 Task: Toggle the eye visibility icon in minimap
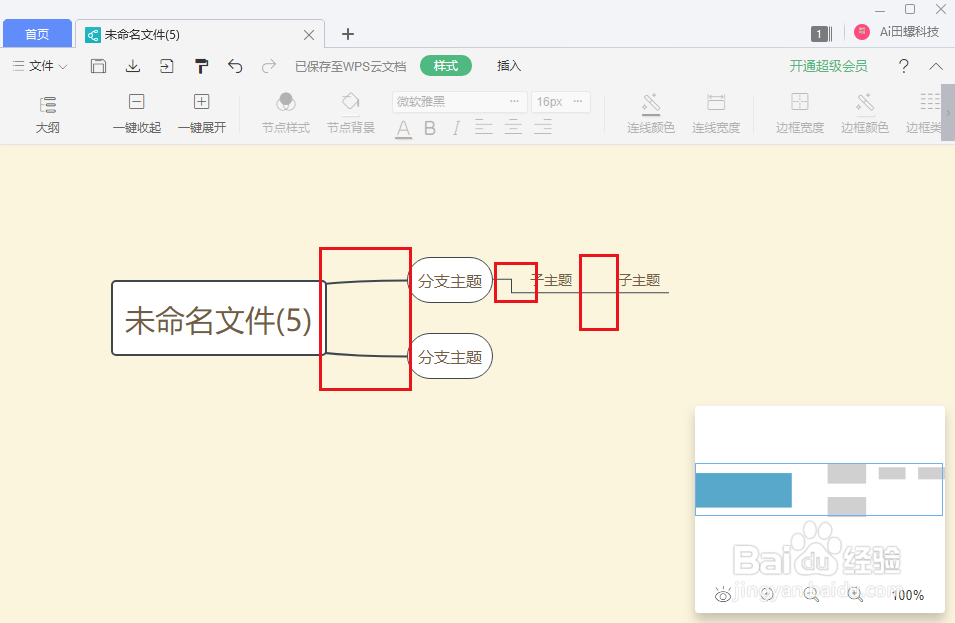(722, 595)
